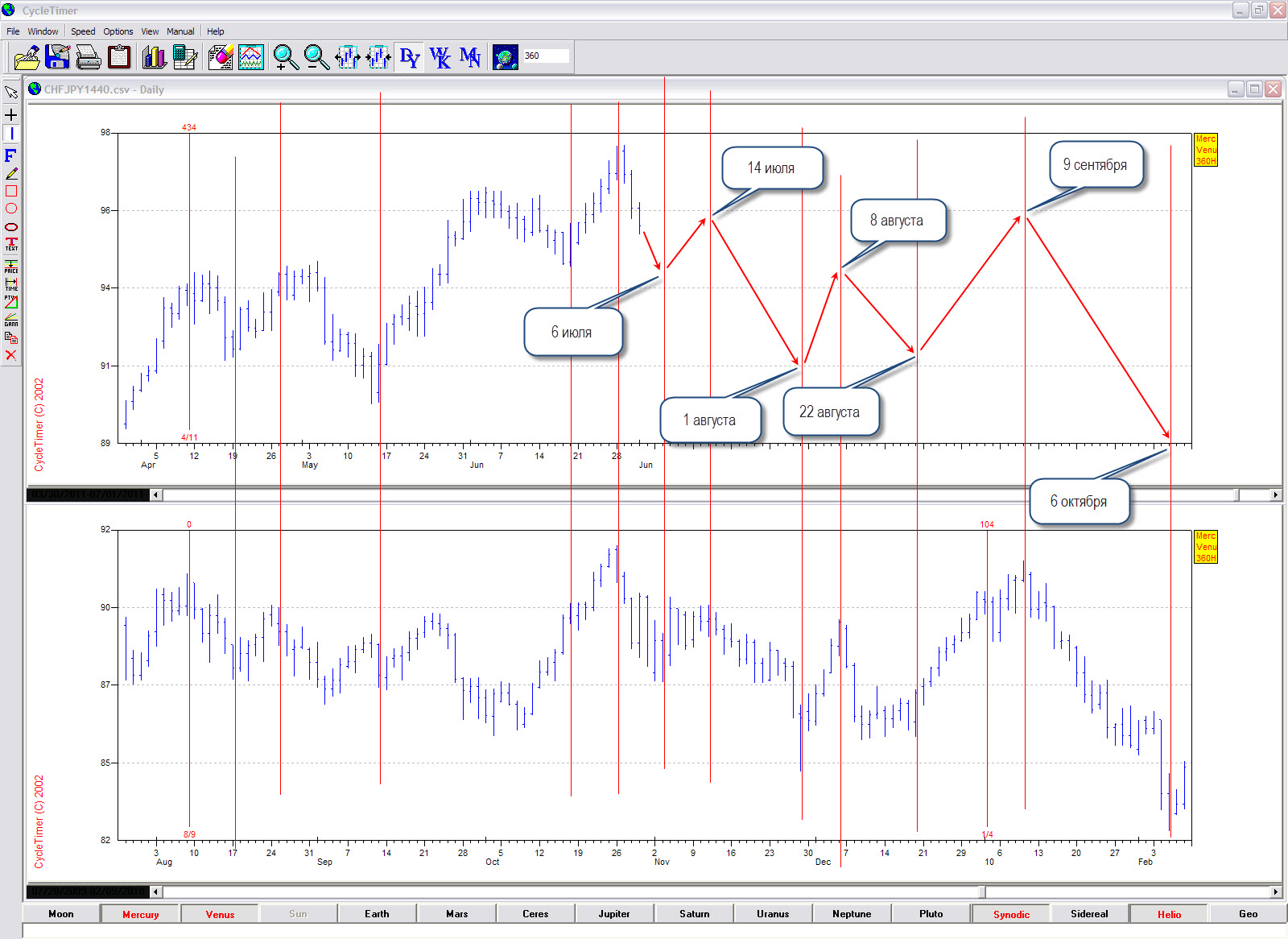Viewport: 1288px width, 939px height.
Task: Select the weekly WK timeframe icon
Action: click(x=440, y=57)
